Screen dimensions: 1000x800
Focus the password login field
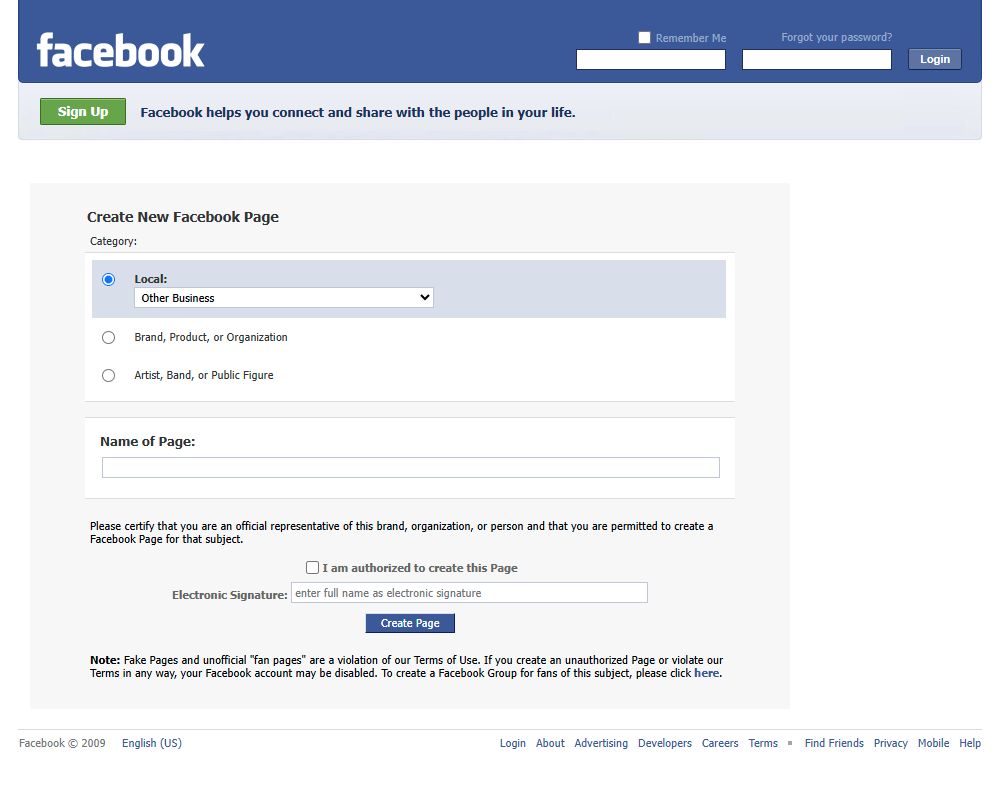[816, 59]
